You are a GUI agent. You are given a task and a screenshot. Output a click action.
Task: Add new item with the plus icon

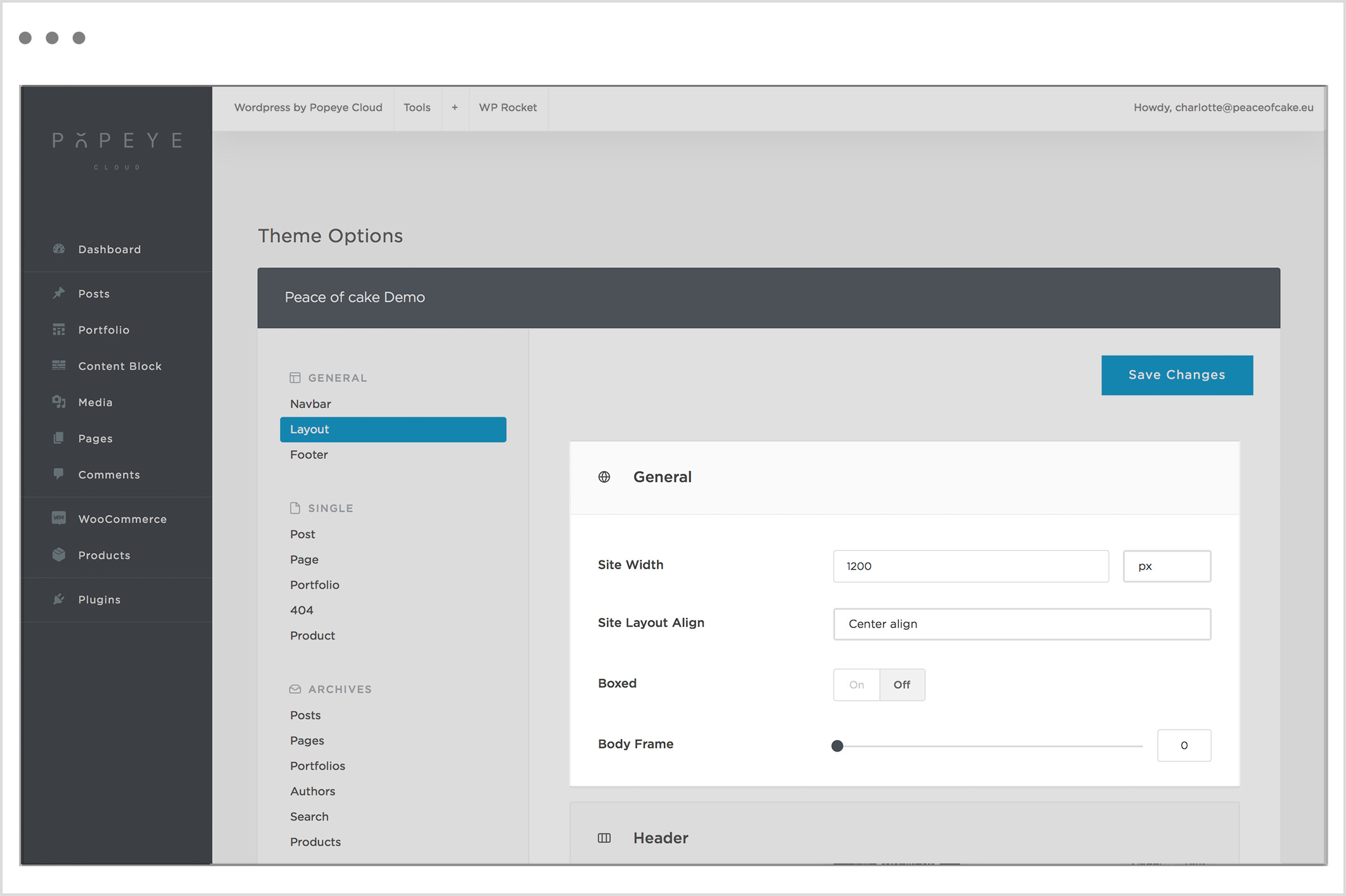pyautogui.click(x=455, y=108)
